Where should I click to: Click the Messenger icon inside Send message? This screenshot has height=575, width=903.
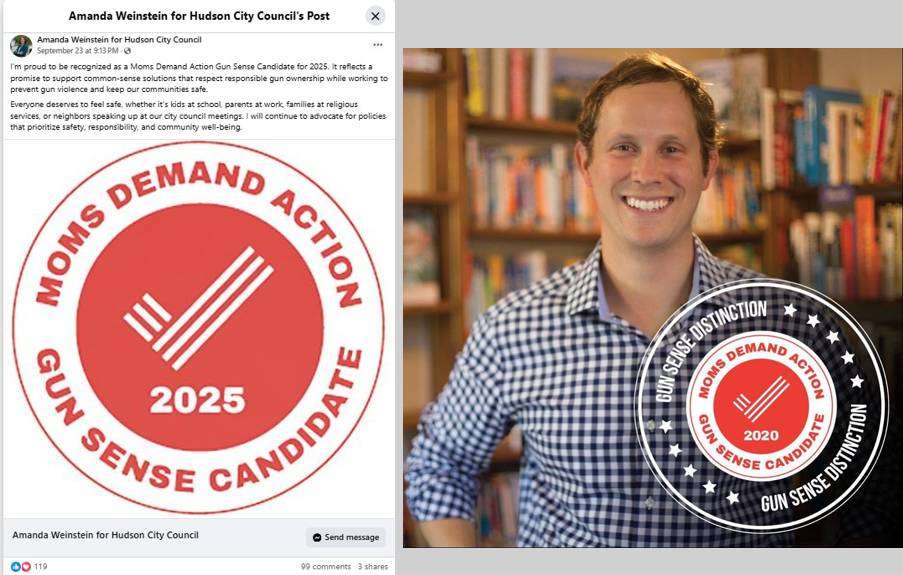317,537
